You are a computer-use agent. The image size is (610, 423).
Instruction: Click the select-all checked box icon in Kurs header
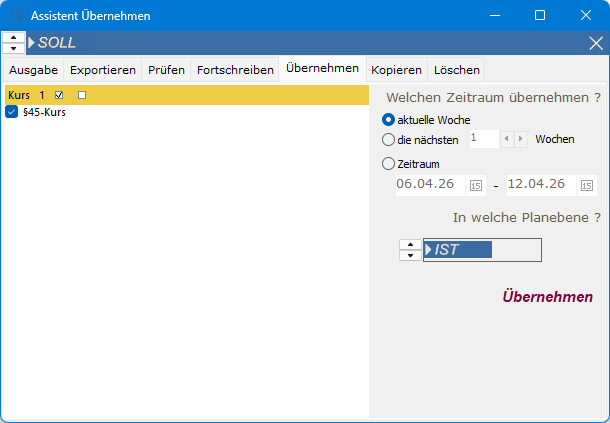pyautogui.click(x=60, y=95)
